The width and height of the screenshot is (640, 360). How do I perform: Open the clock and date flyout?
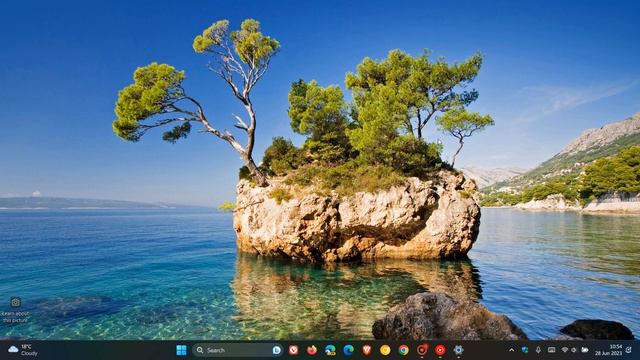(609, 350)
